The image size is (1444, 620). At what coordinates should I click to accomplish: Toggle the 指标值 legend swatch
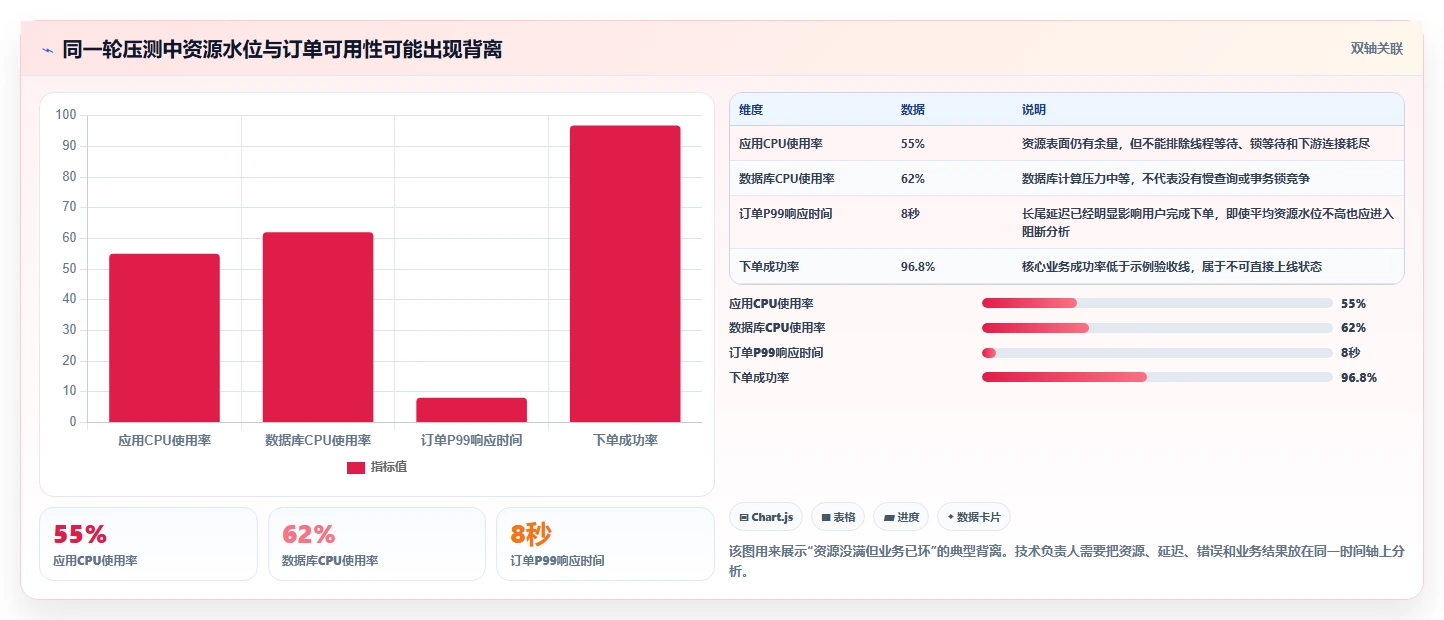[356, 468]
